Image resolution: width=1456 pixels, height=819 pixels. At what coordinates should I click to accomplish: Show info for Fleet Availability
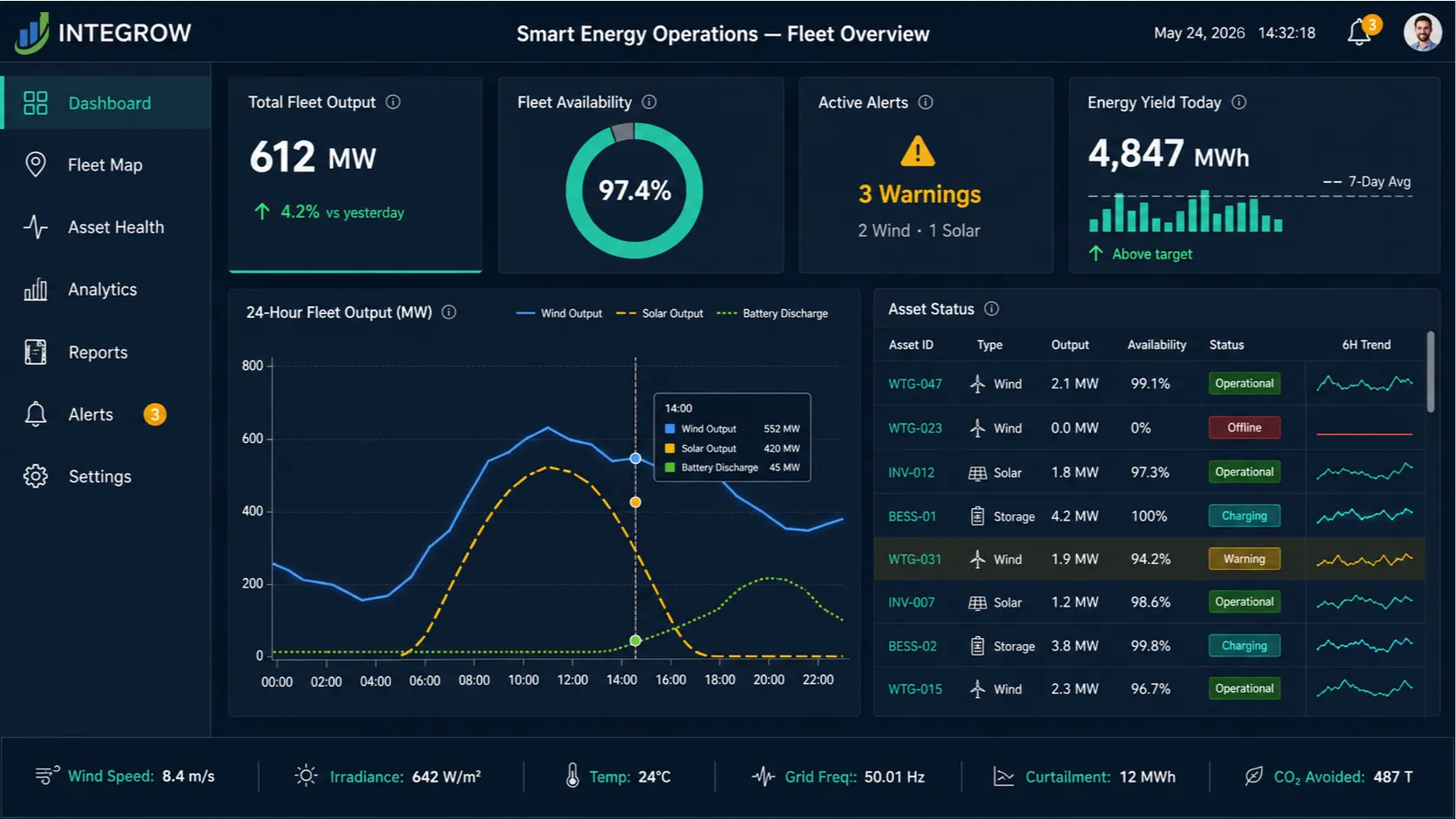pos(650,102)
